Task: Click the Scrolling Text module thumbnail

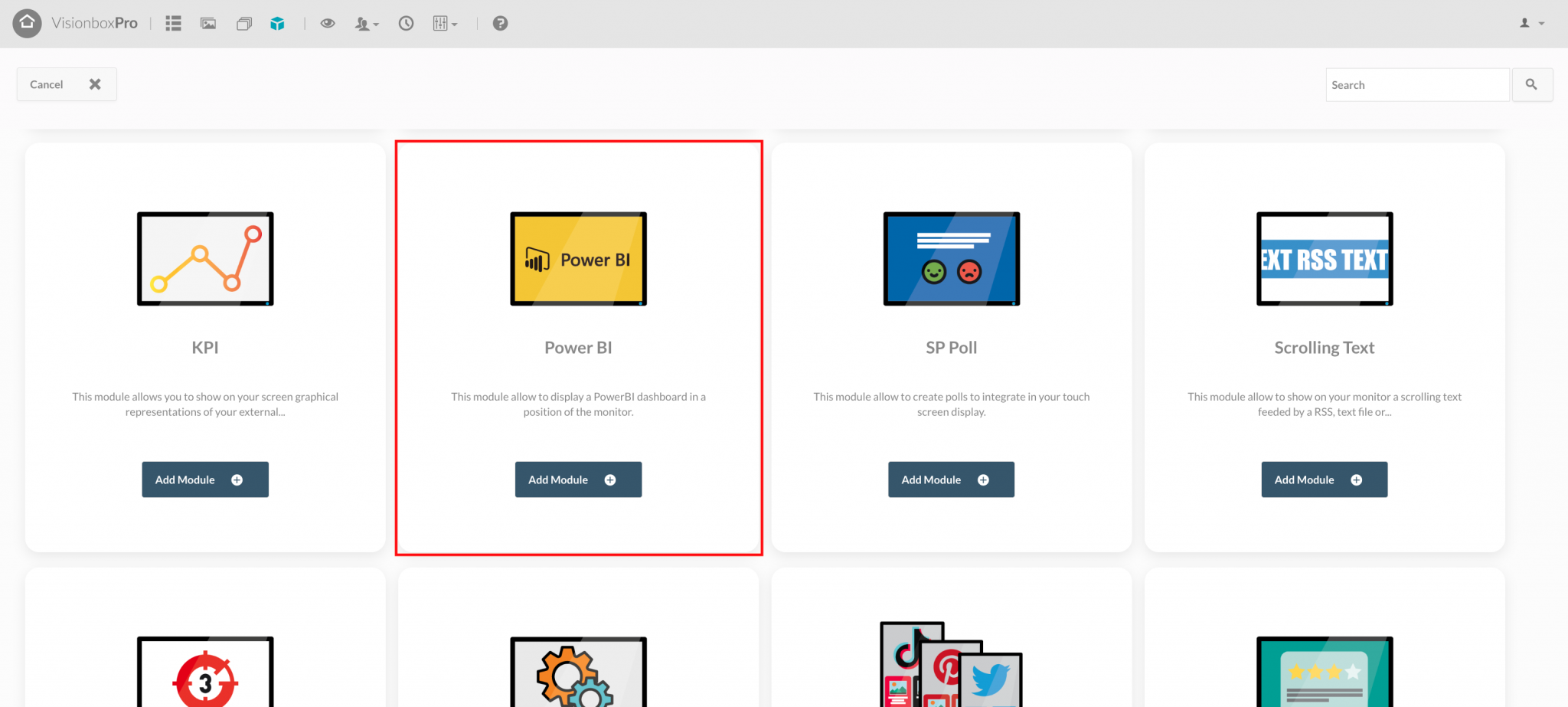Action: tap(1324, 259)
